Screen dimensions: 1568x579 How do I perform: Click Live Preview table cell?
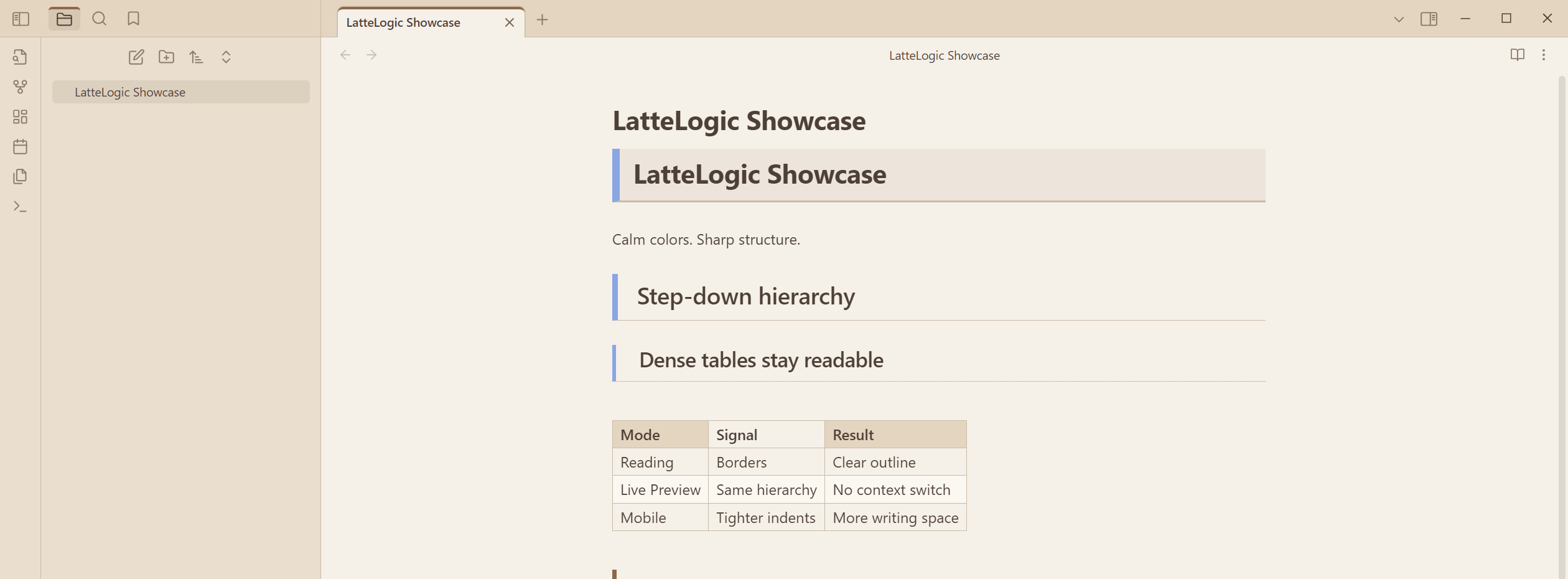tap(660, 490)
